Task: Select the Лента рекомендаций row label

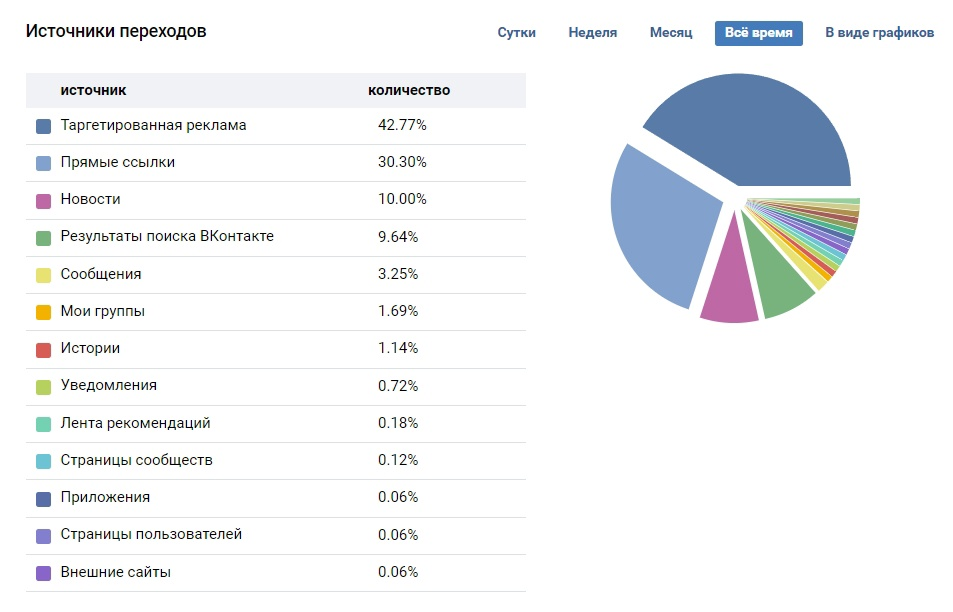Action: [x=135, y=423]
